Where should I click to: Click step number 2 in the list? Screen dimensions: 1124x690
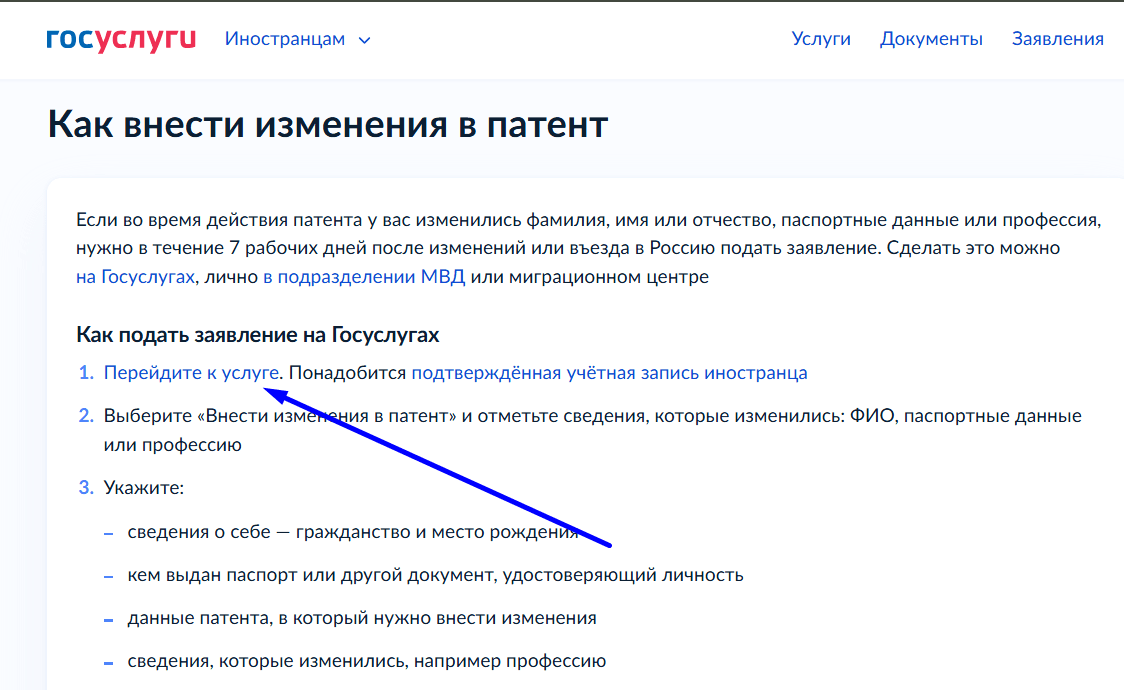click(x=86, y=415)
